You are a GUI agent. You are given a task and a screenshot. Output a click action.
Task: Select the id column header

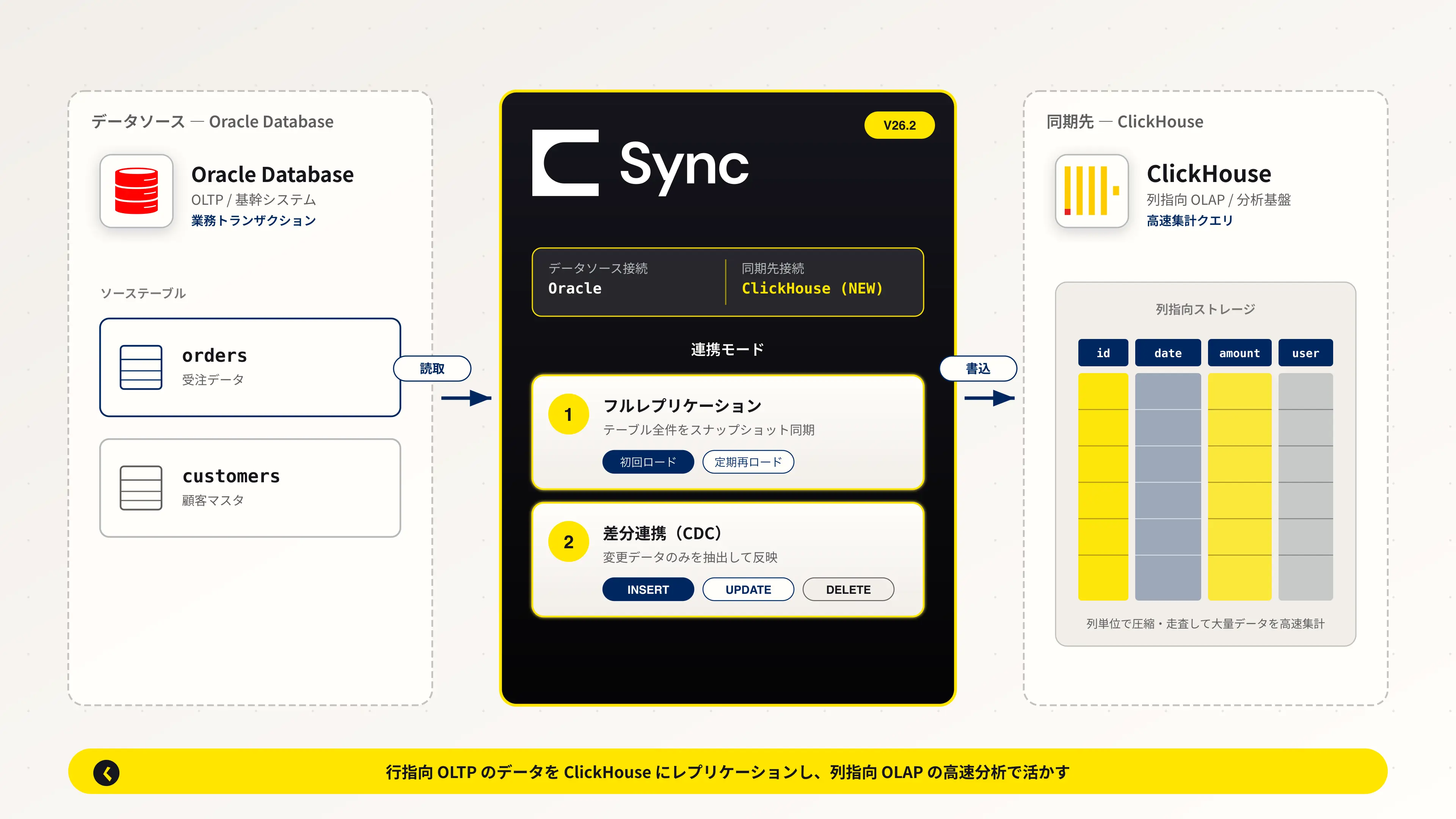click(1103, 353)
